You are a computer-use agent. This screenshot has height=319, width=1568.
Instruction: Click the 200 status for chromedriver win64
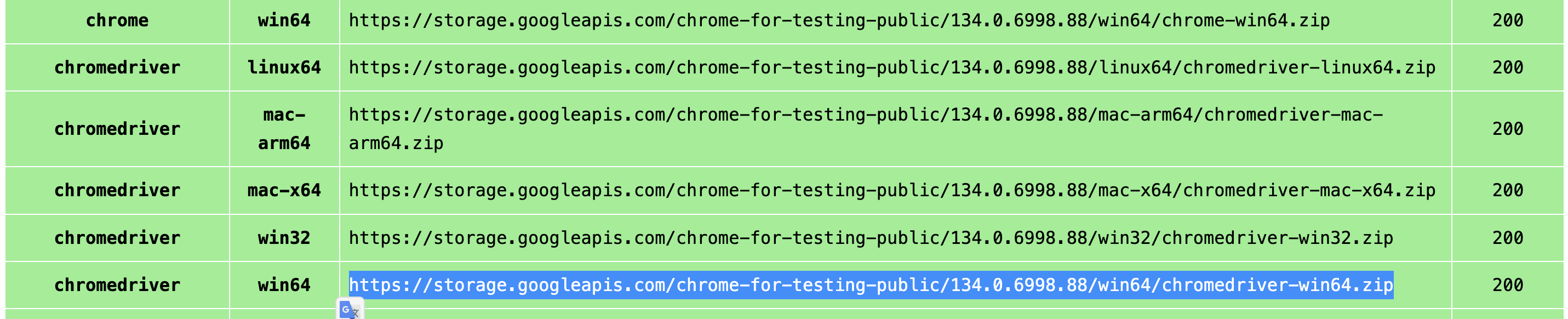[x=1508, y=285]
